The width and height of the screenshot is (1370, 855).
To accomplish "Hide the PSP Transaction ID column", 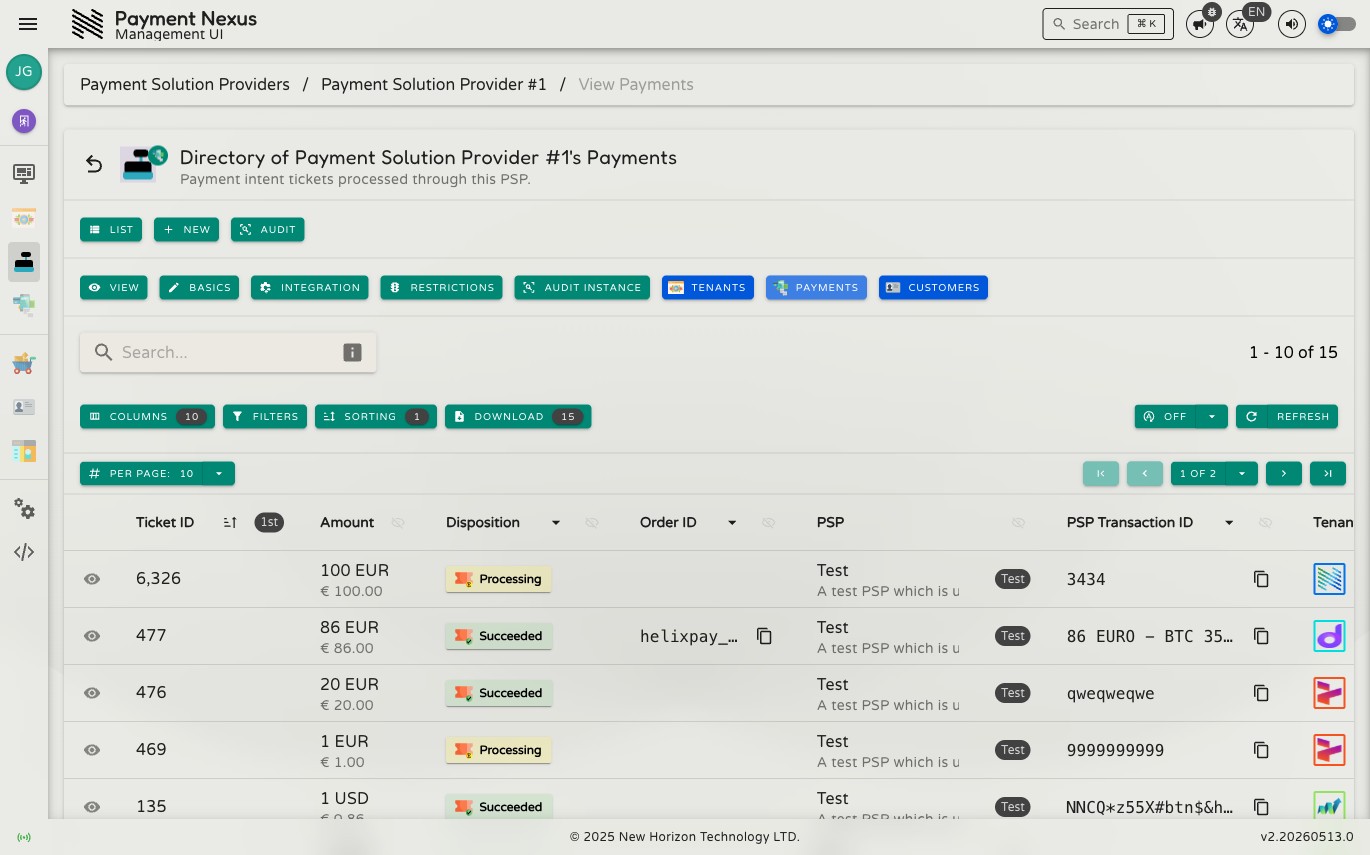I will [x=1265, y=522].
